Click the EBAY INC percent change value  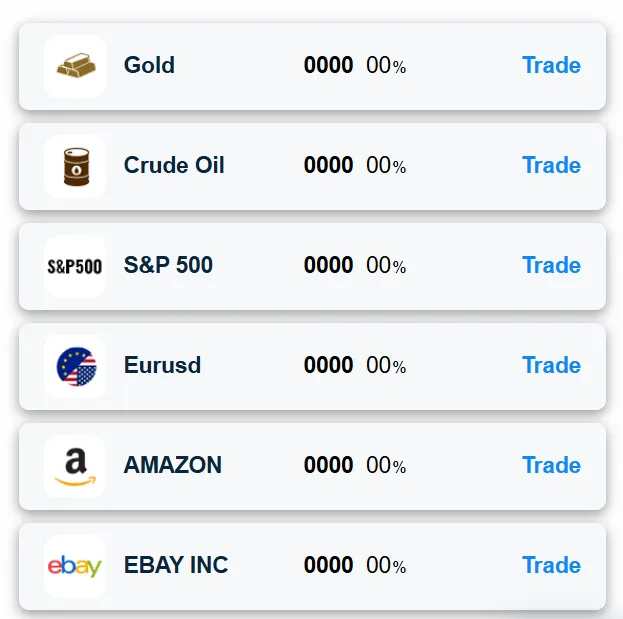coord(386,566)
